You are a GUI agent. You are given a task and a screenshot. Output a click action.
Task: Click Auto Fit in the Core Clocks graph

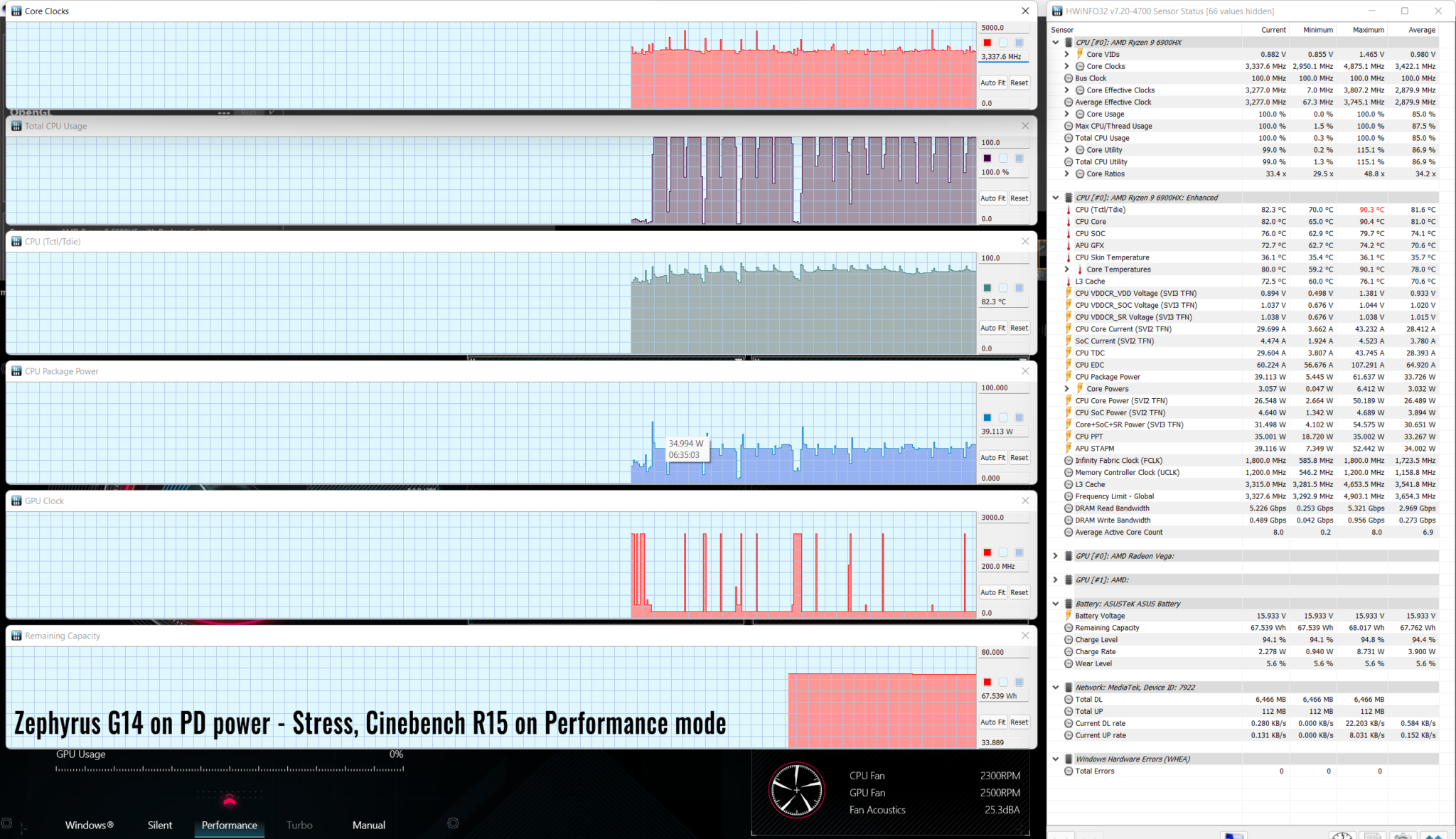[x=992, y=82]
